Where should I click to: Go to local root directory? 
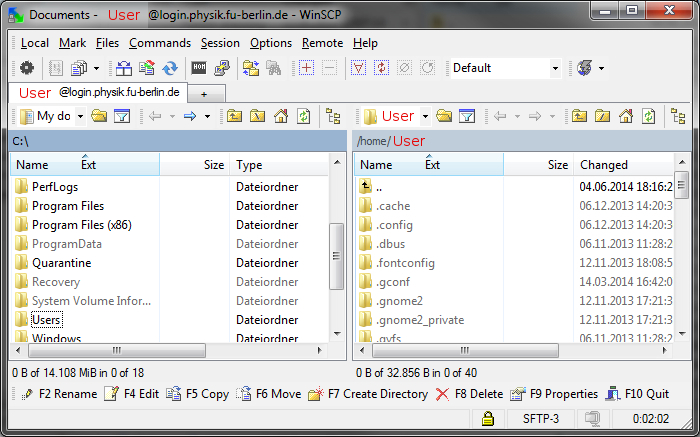[x=258, y=117]
